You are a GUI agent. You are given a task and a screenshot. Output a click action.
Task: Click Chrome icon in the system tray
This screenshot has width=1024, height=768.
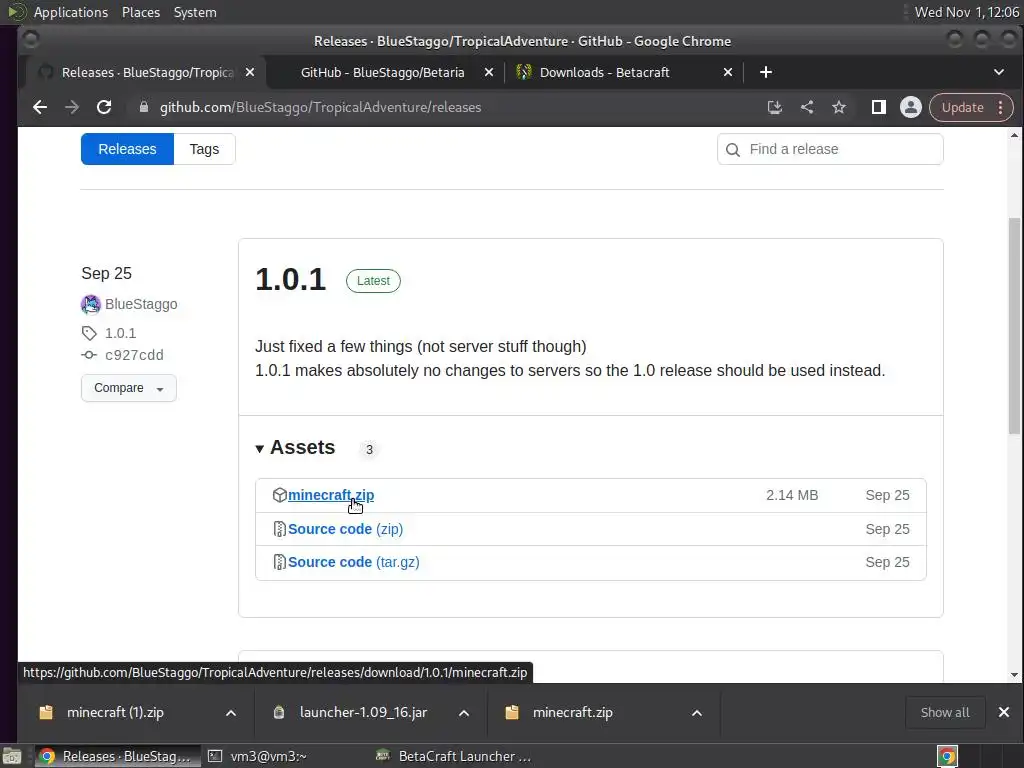point(947,756)
